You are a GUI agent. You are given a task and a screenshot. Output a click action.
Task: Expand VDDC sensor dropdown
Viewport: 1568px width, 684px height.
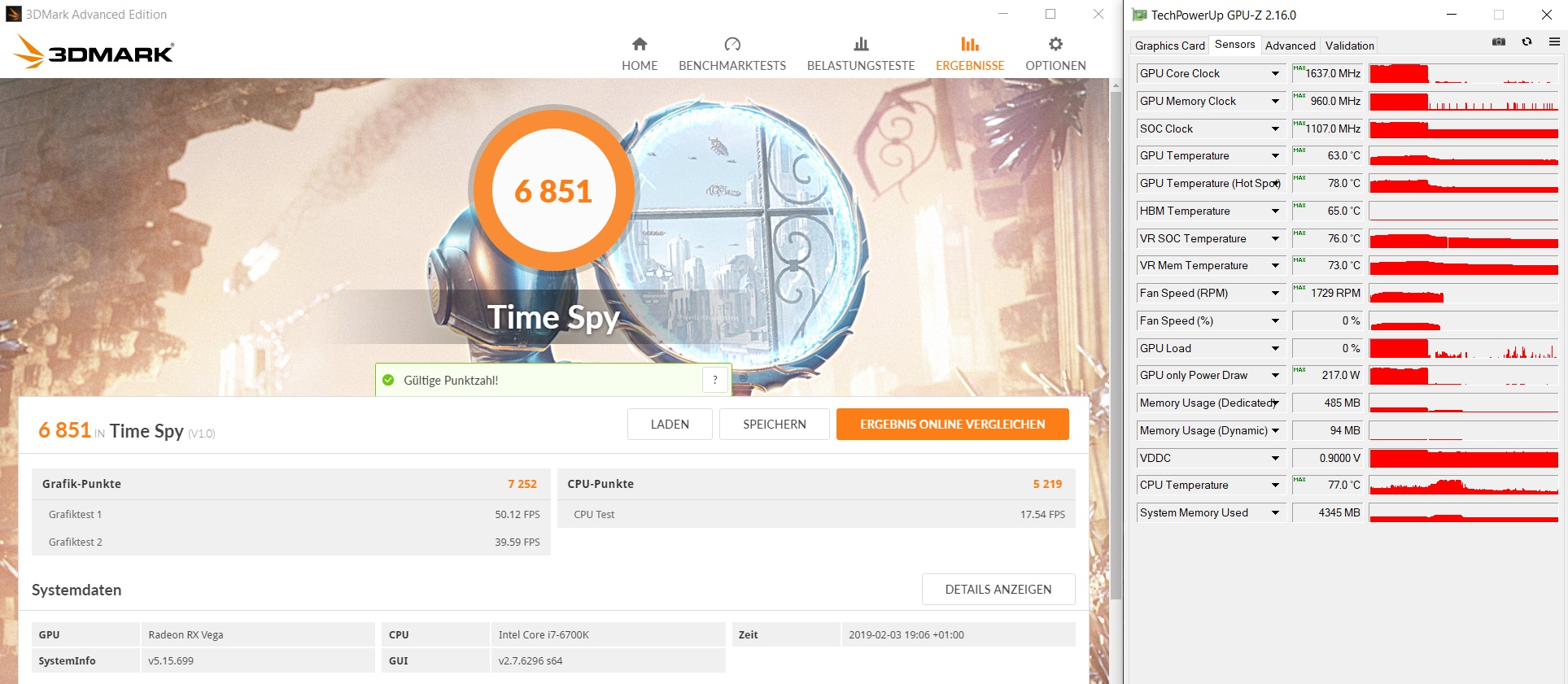1275,458
